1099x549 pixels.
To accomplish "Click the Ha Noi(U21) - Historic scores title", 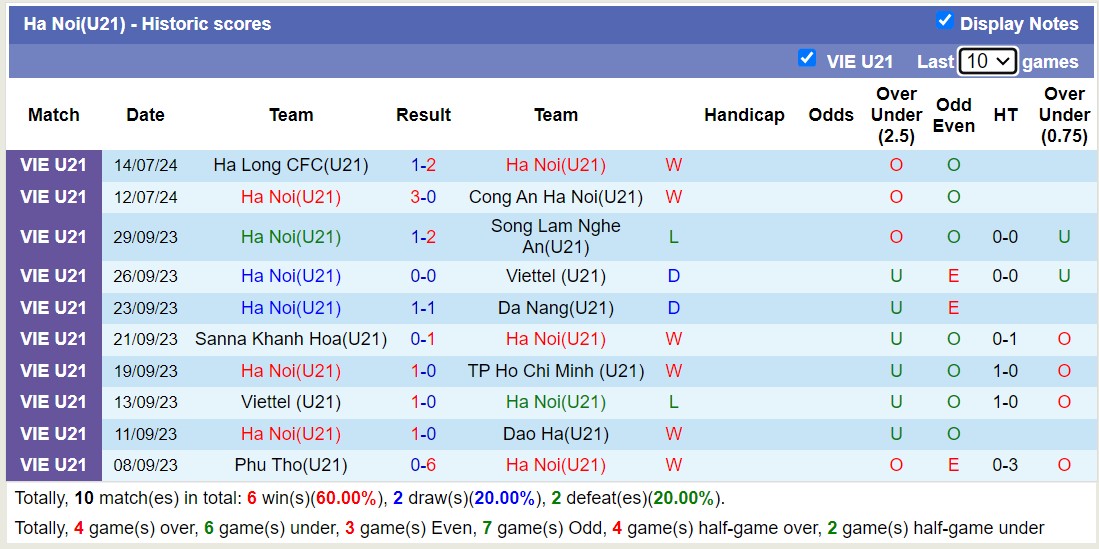I will tap(147, 24).
